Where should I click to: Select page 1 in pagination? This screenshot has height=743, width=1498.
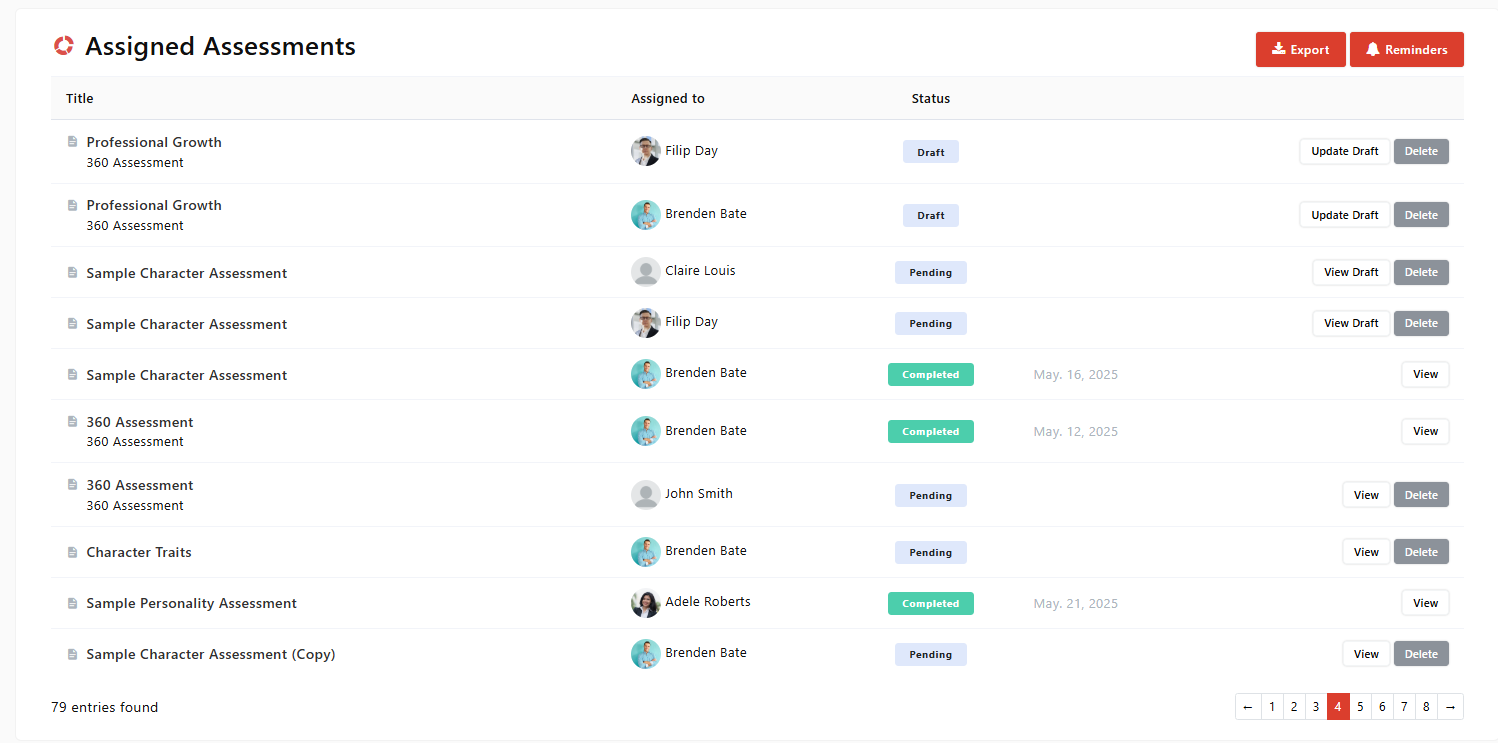[1272, 707]
